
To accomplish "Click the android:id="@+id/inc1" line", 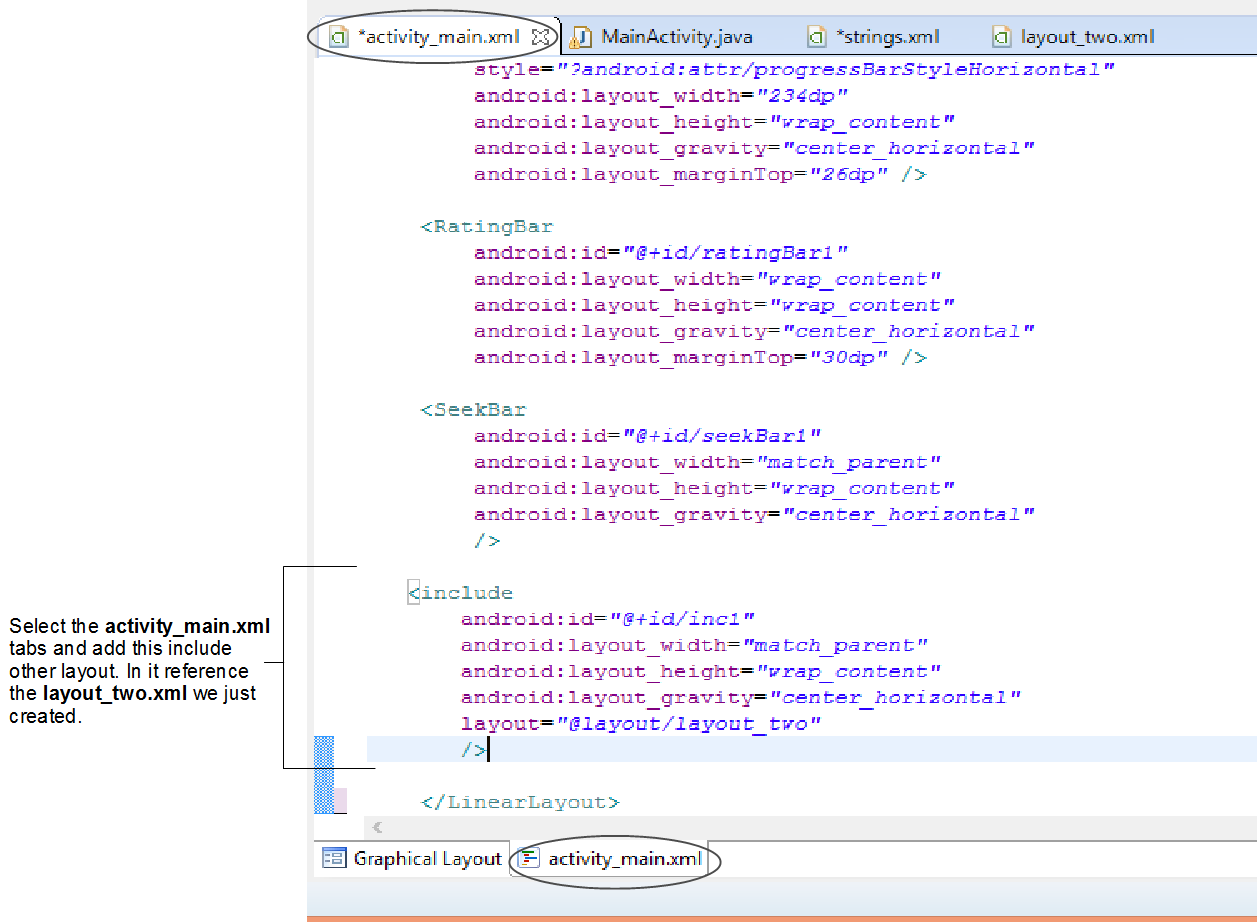I will point(608,619).
